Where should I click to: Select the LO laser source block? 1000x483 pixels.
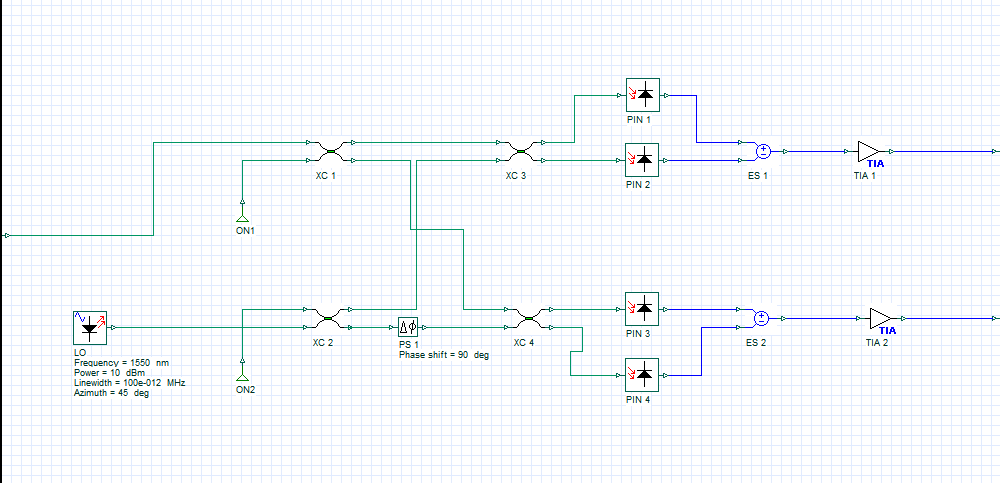[90, 327]
